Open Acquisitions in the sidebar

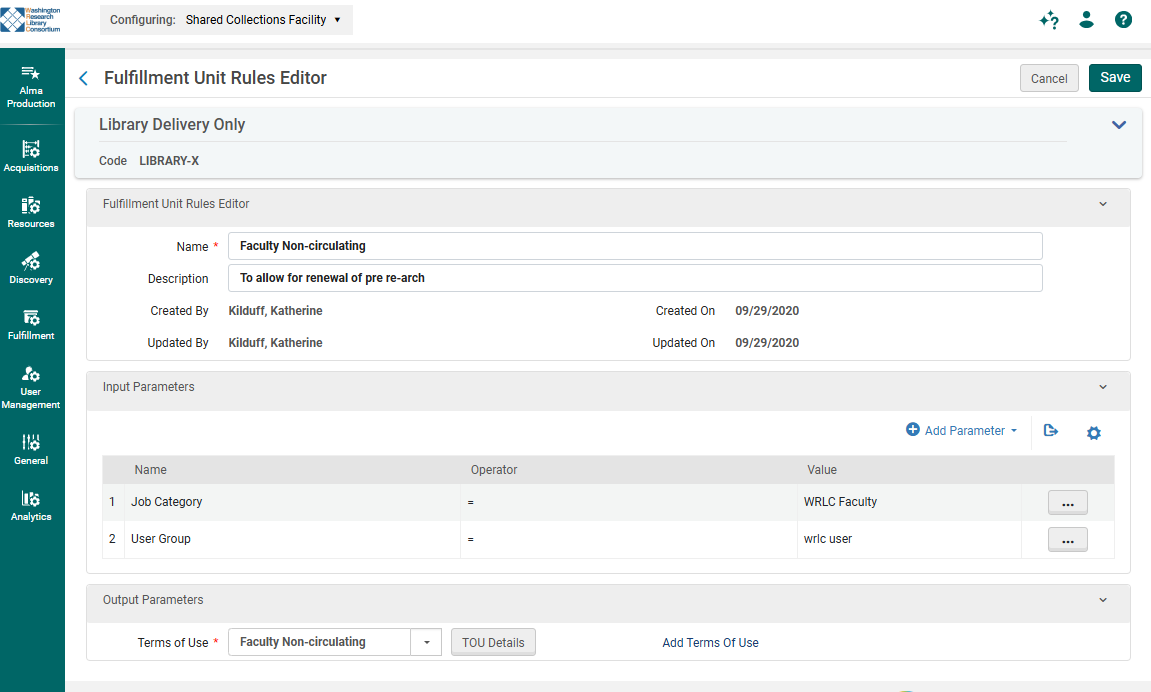pyautogui.click(x=31, y=156)
